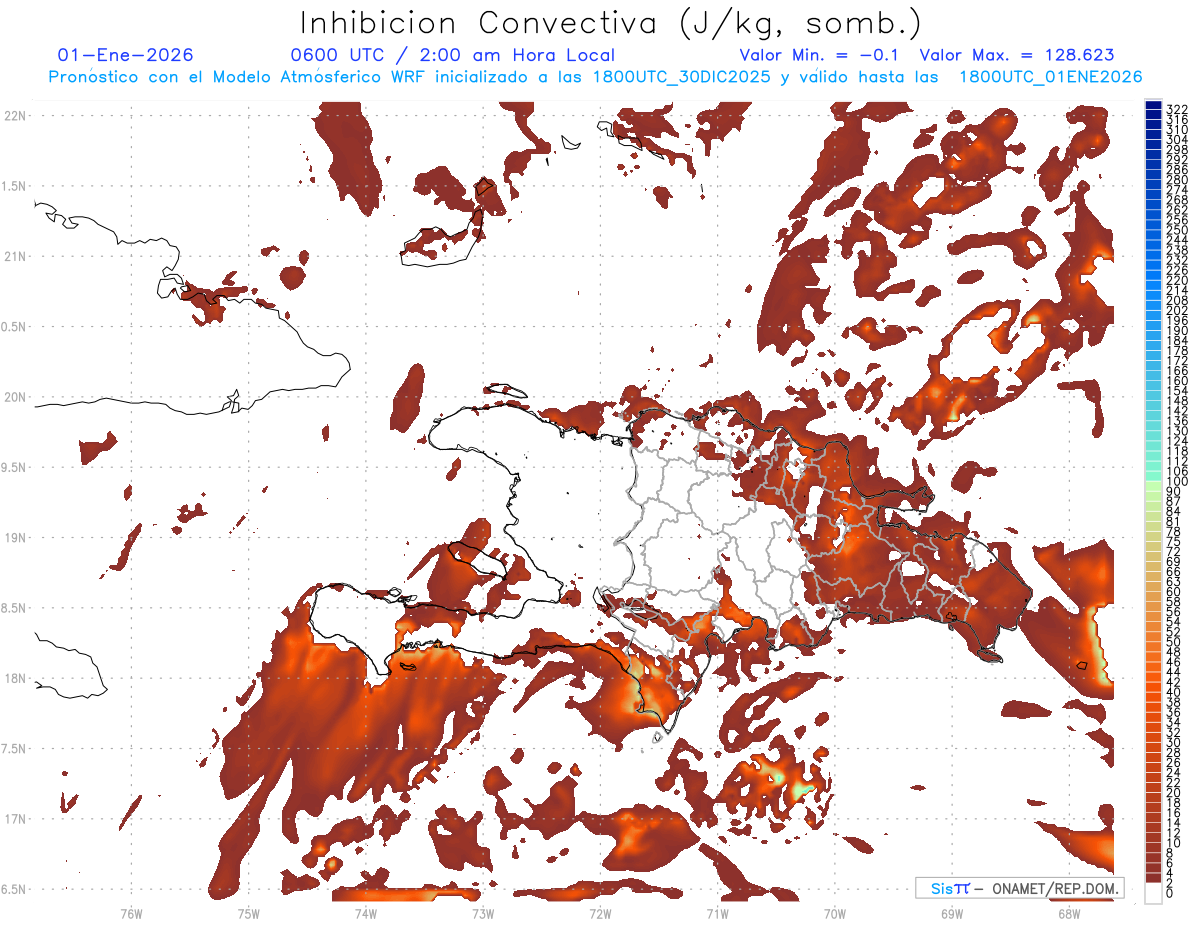Click the pale green swatch beside 100
1200x927 pixels.
1153,486
